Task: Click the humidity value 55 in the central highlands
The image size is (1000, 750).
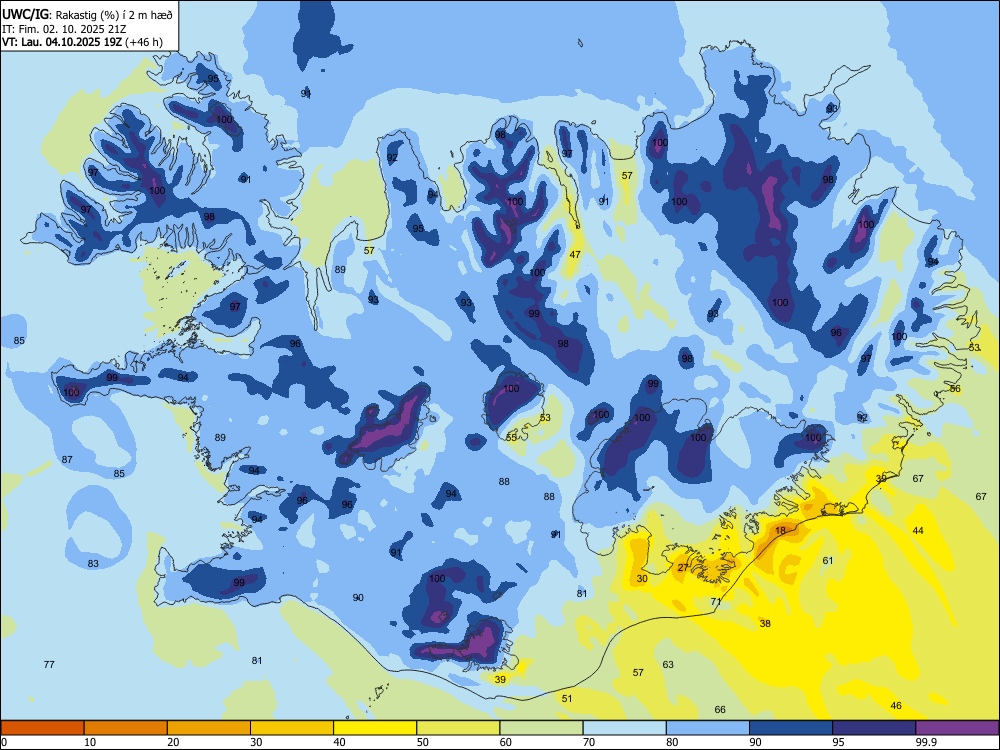Action: (511, 438)
